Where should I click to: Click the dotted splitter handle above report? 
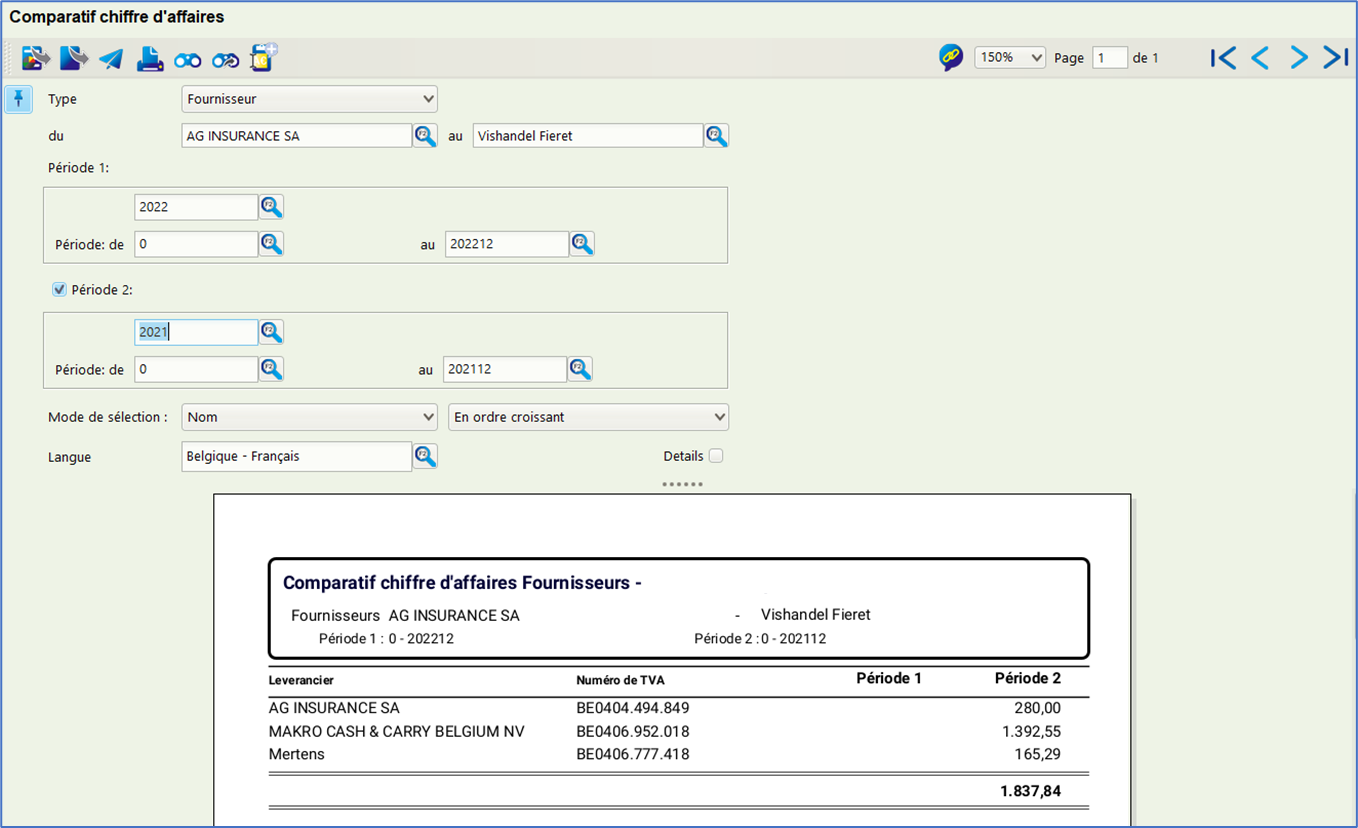[x=683, y=484]
